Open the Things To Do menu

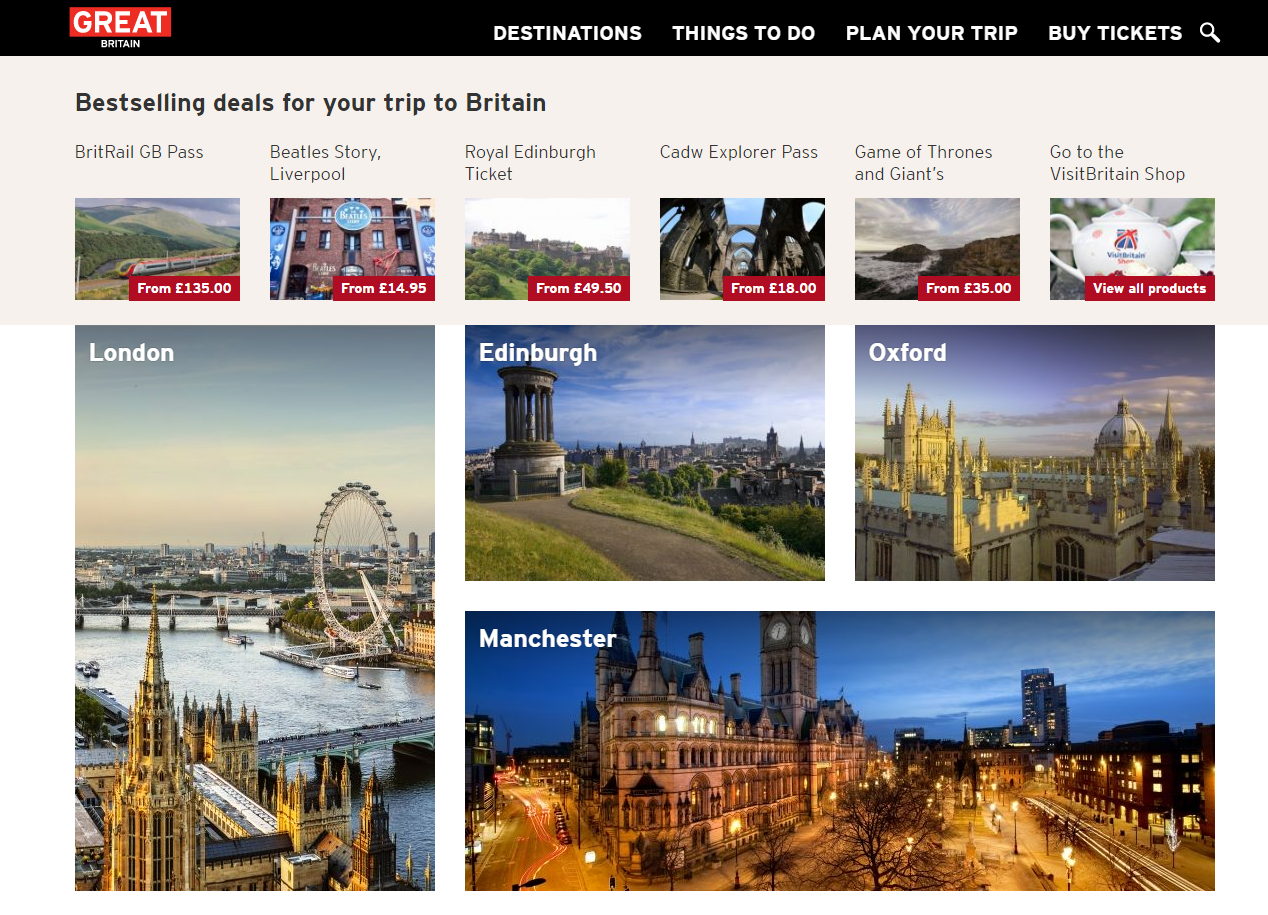[x=744, y=33]
